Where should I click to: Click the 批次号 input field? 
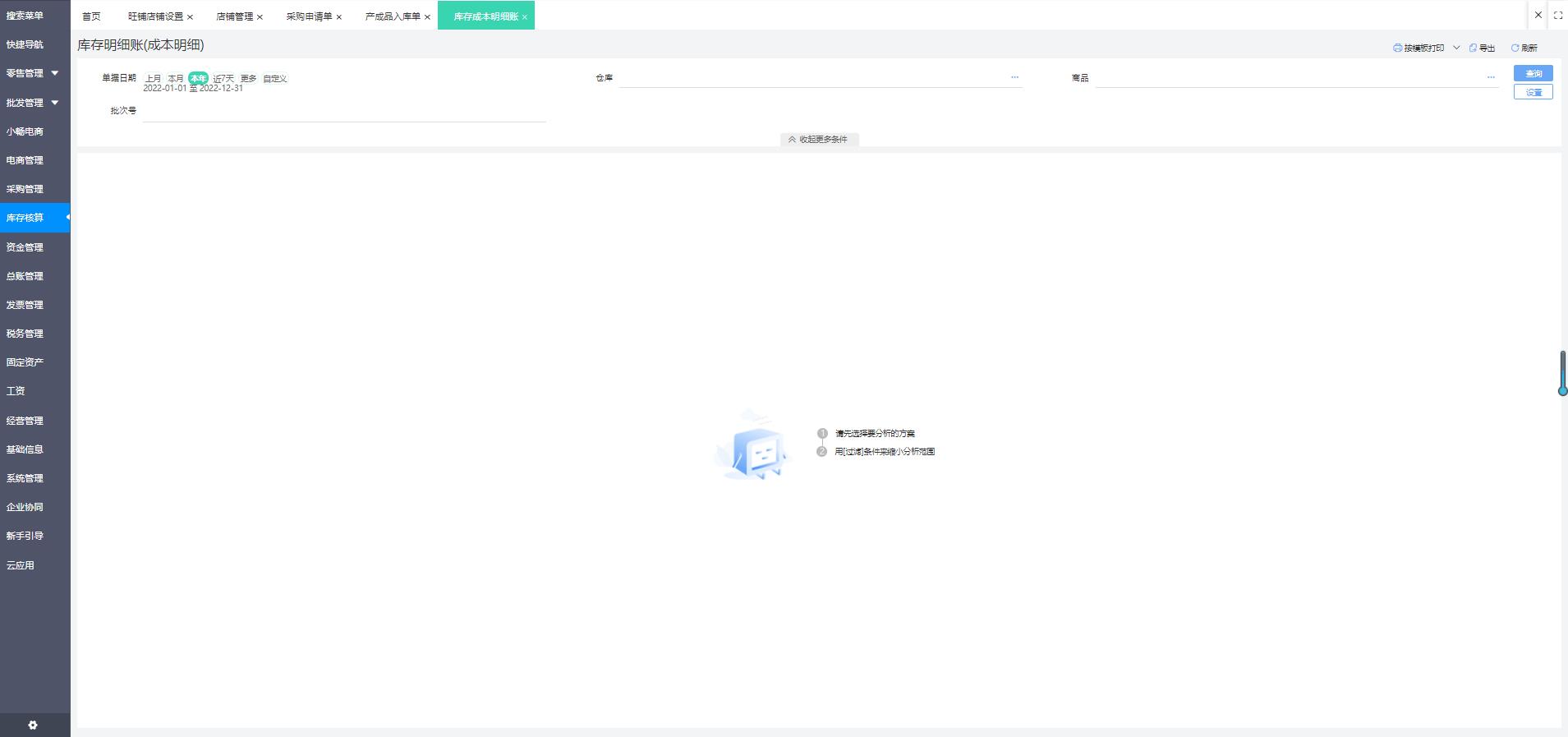(344, 112)
